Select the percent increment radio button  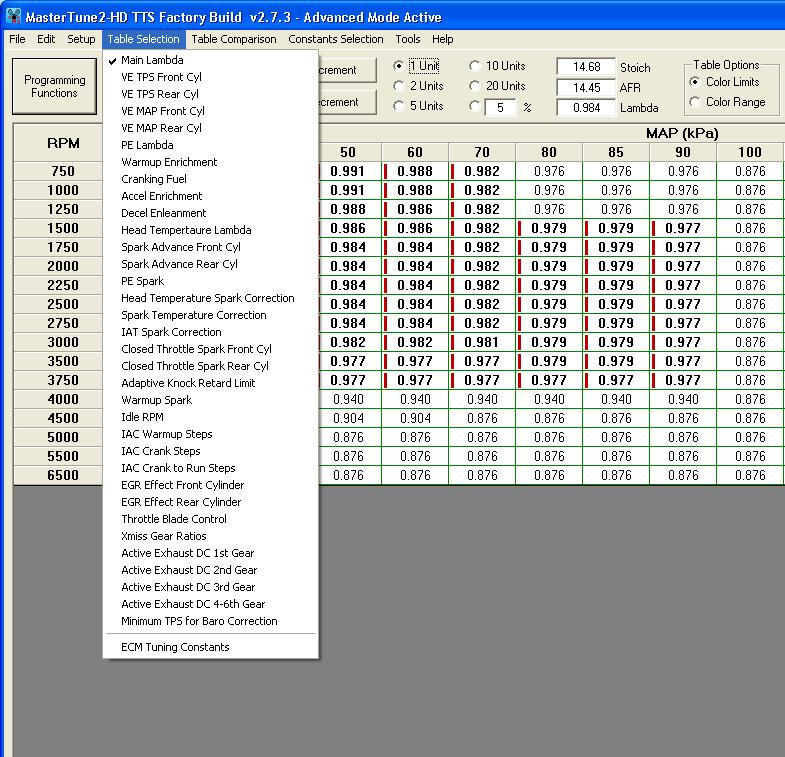(475, 106)
